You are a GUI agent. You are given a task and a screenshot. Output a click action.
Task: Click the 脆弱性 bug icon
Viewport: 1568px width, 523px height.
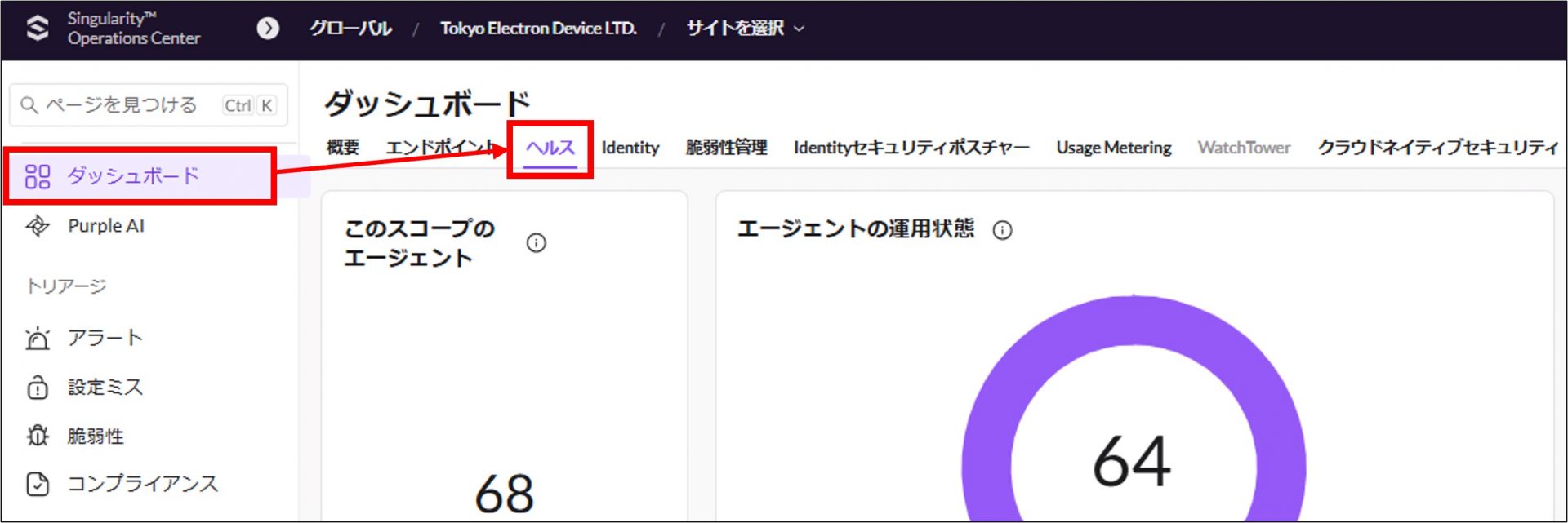38,436
